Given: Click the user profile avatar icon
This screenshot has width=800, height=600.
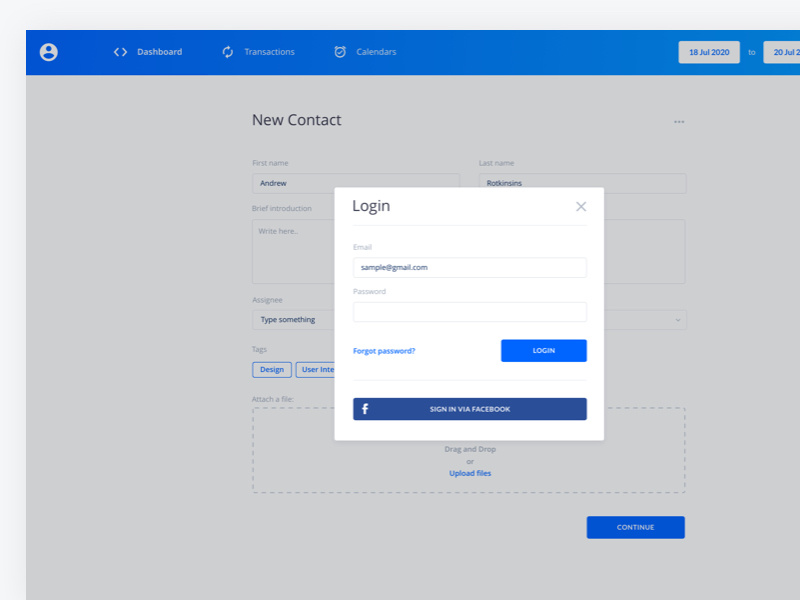Looking at the screenshot, I should coord(48,52).
